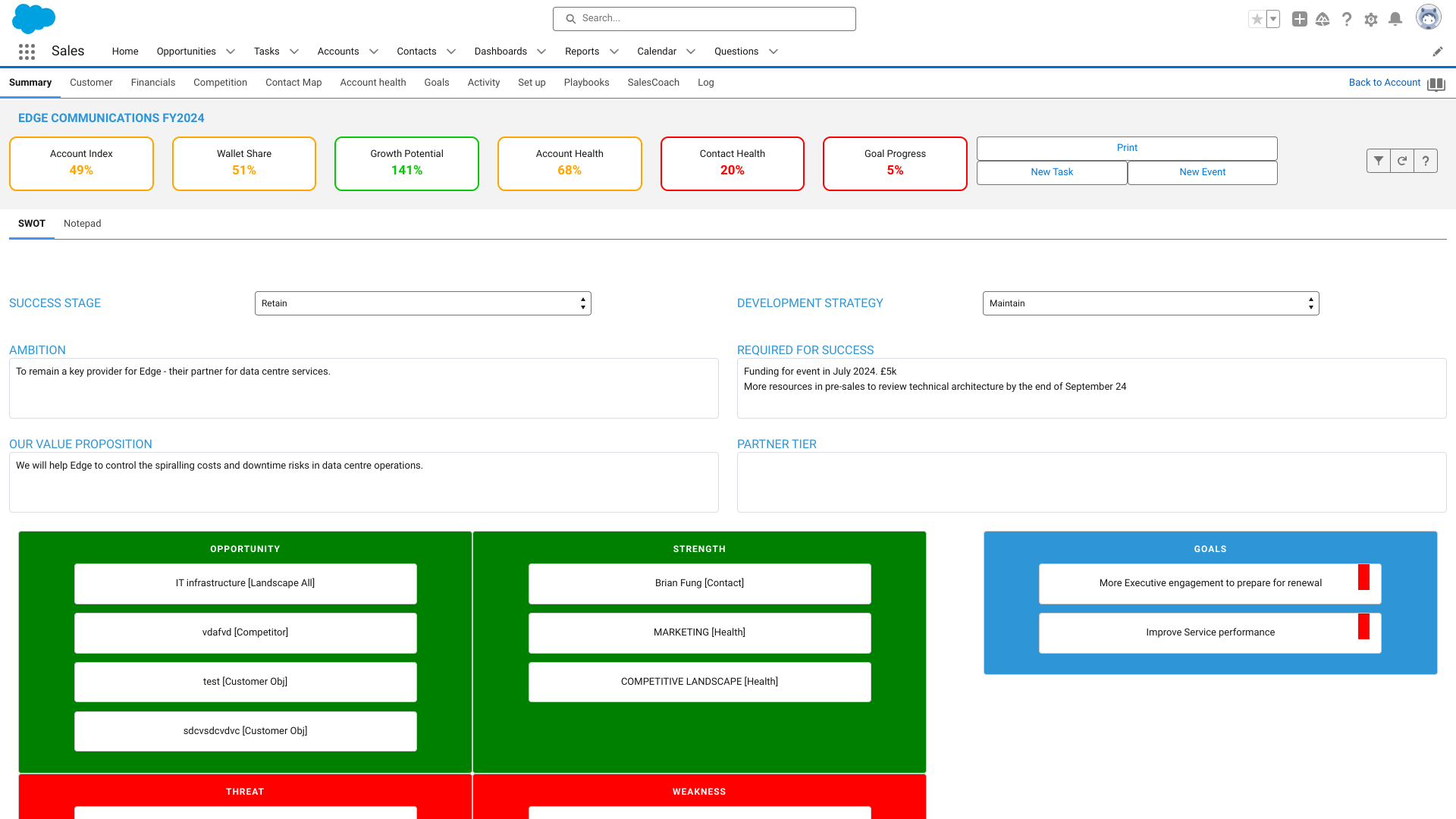Click the global Search field

[x=704, y=19]
